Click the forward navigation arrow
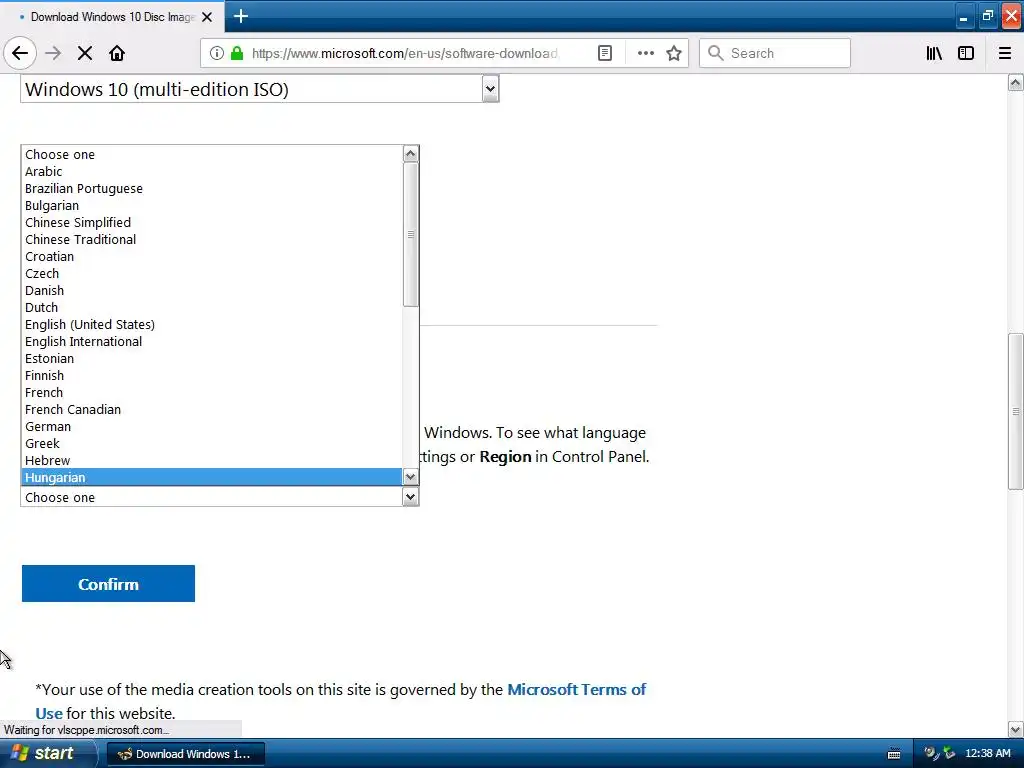The width and height of the screenshot is (1024, 768). 53,53
